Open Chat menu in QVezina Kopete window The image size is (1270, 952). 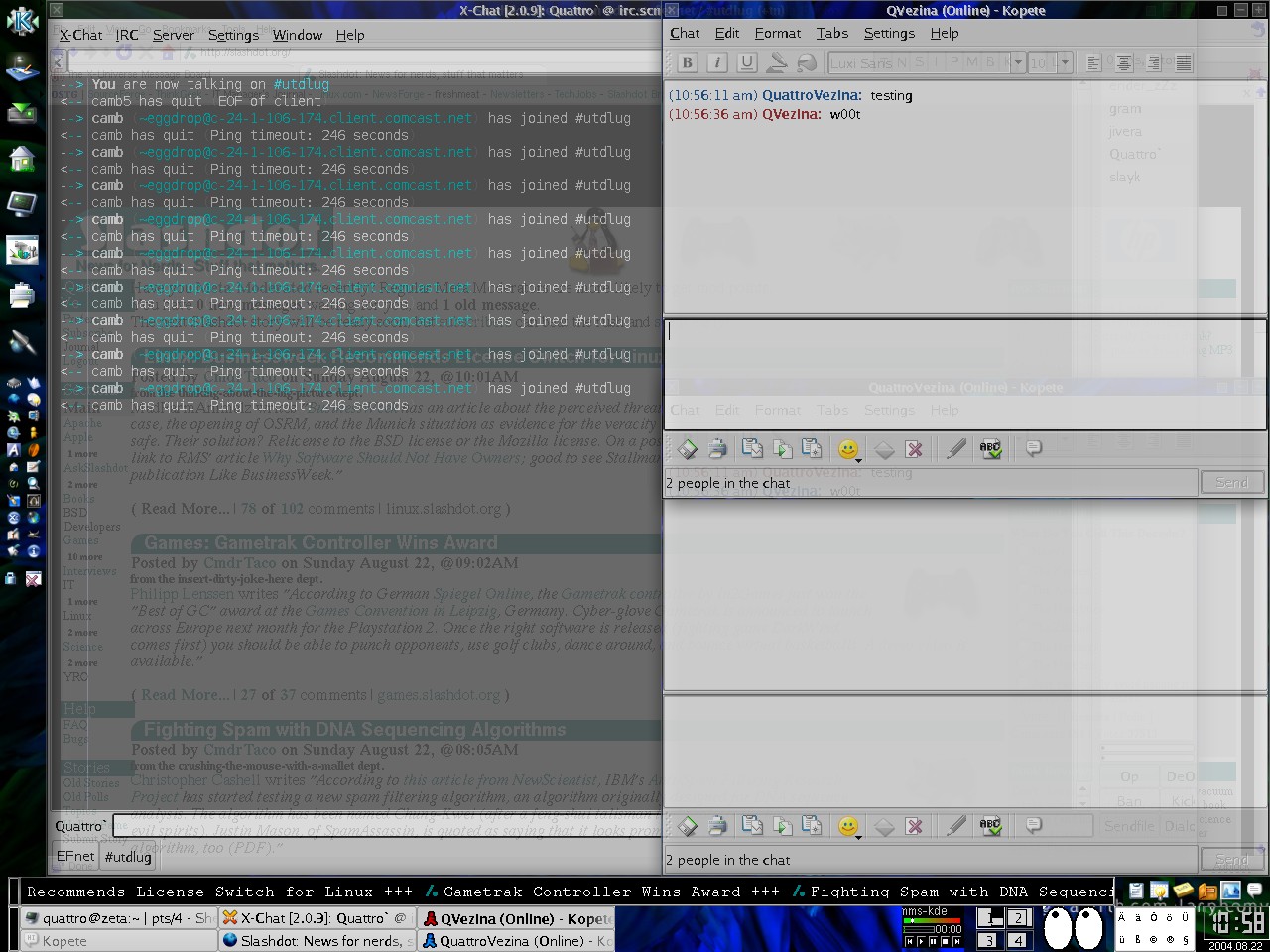685,33
